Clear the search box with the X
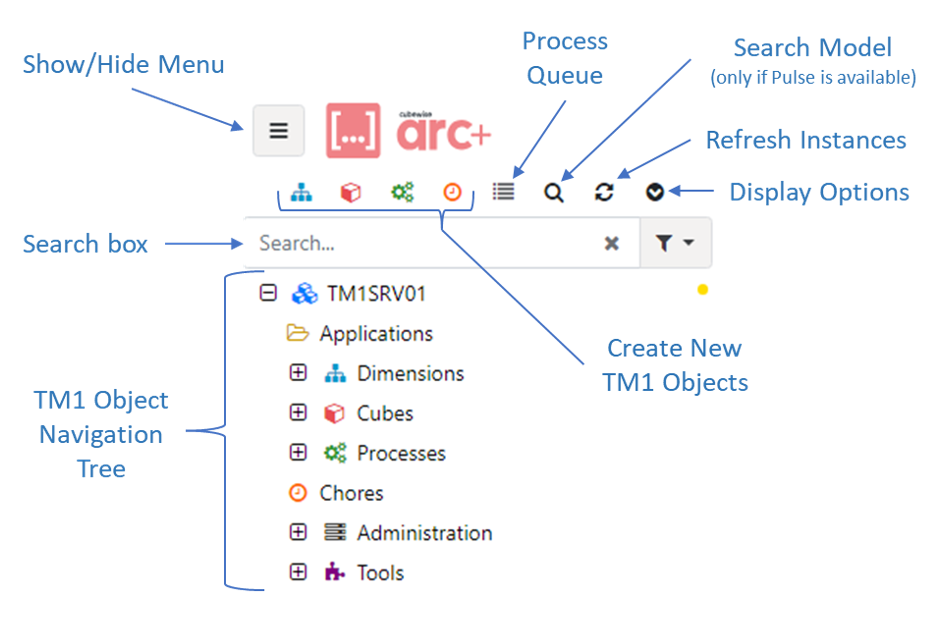Screen dimensions: 934x624 click(x=612, y=243)
